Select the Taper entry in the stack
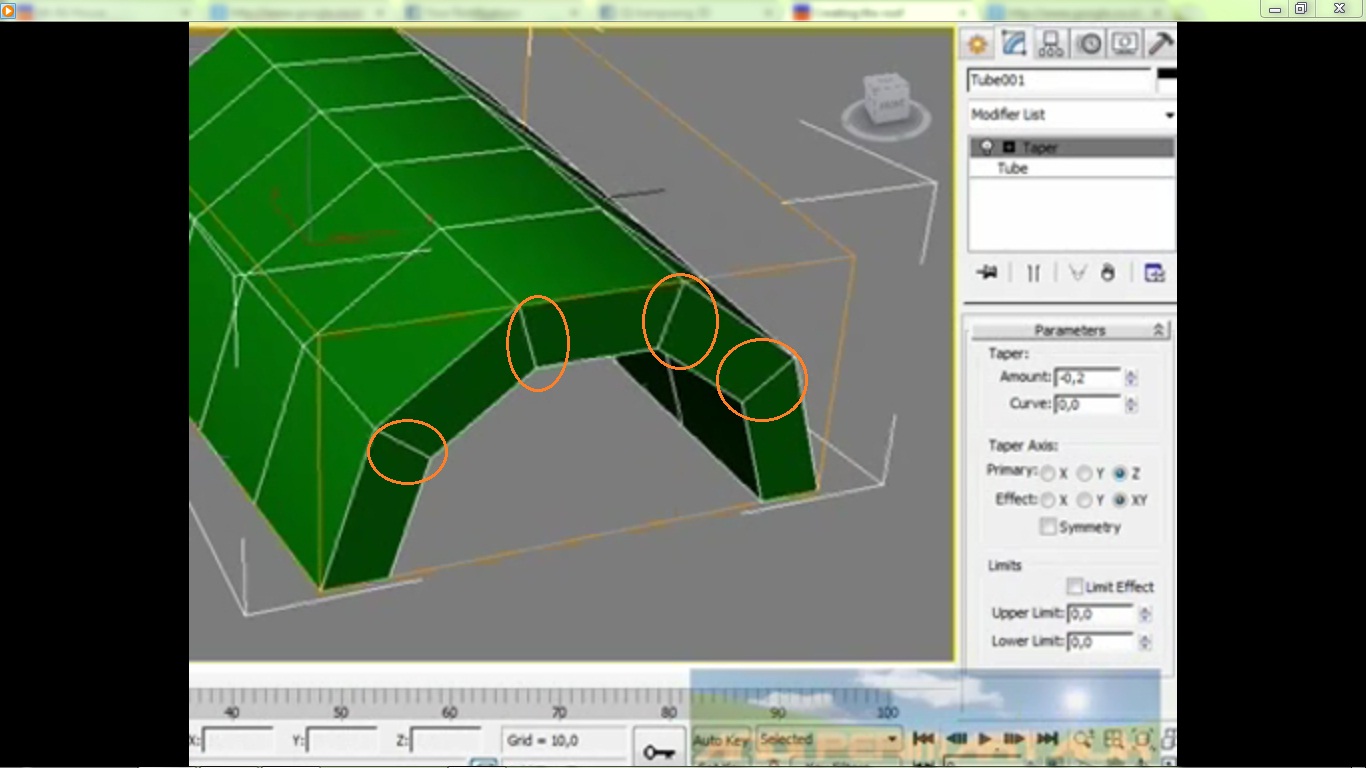 [1071, 147]
